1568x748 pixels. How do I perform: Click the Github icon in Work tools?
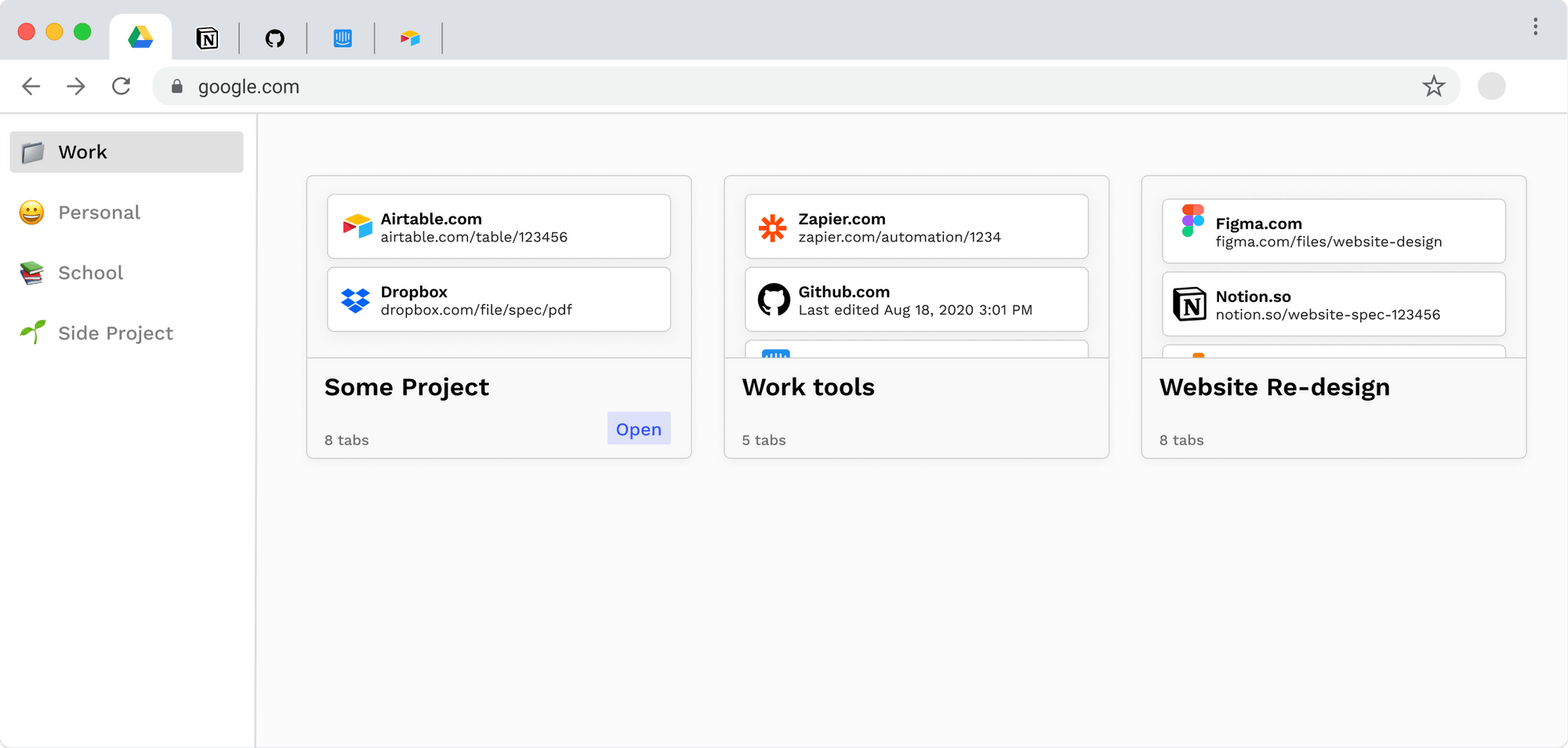point(775,300)
